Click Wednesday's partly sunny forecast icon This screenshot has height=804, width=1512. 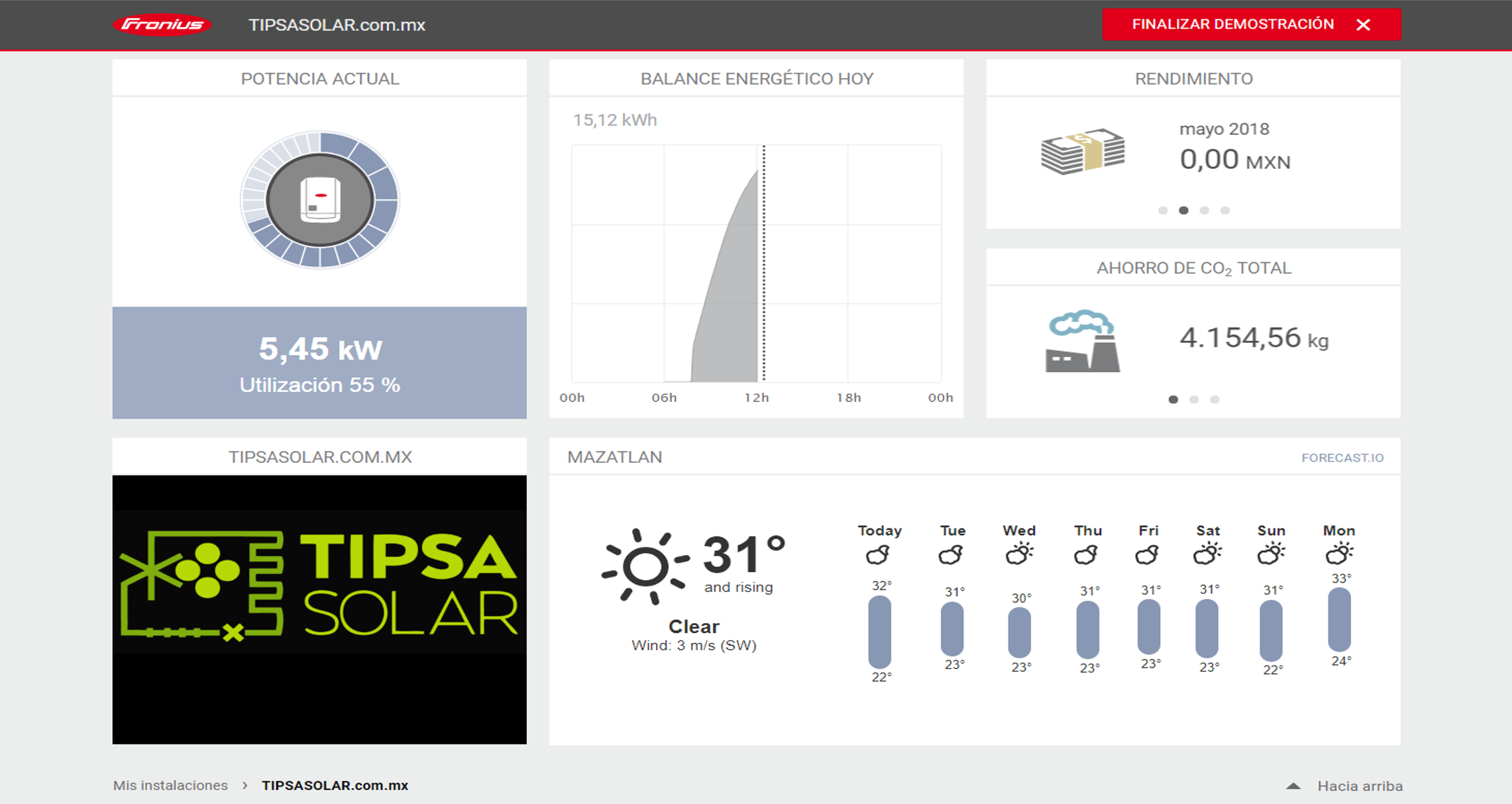[x=1019, y=554]
